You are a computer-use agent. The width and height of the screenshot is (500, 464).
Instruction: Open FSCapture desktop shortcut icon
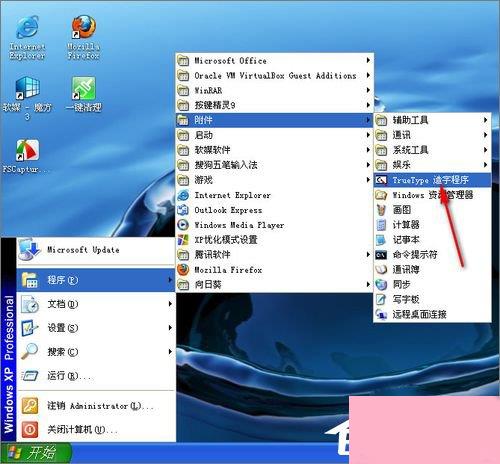click(27, 151)
